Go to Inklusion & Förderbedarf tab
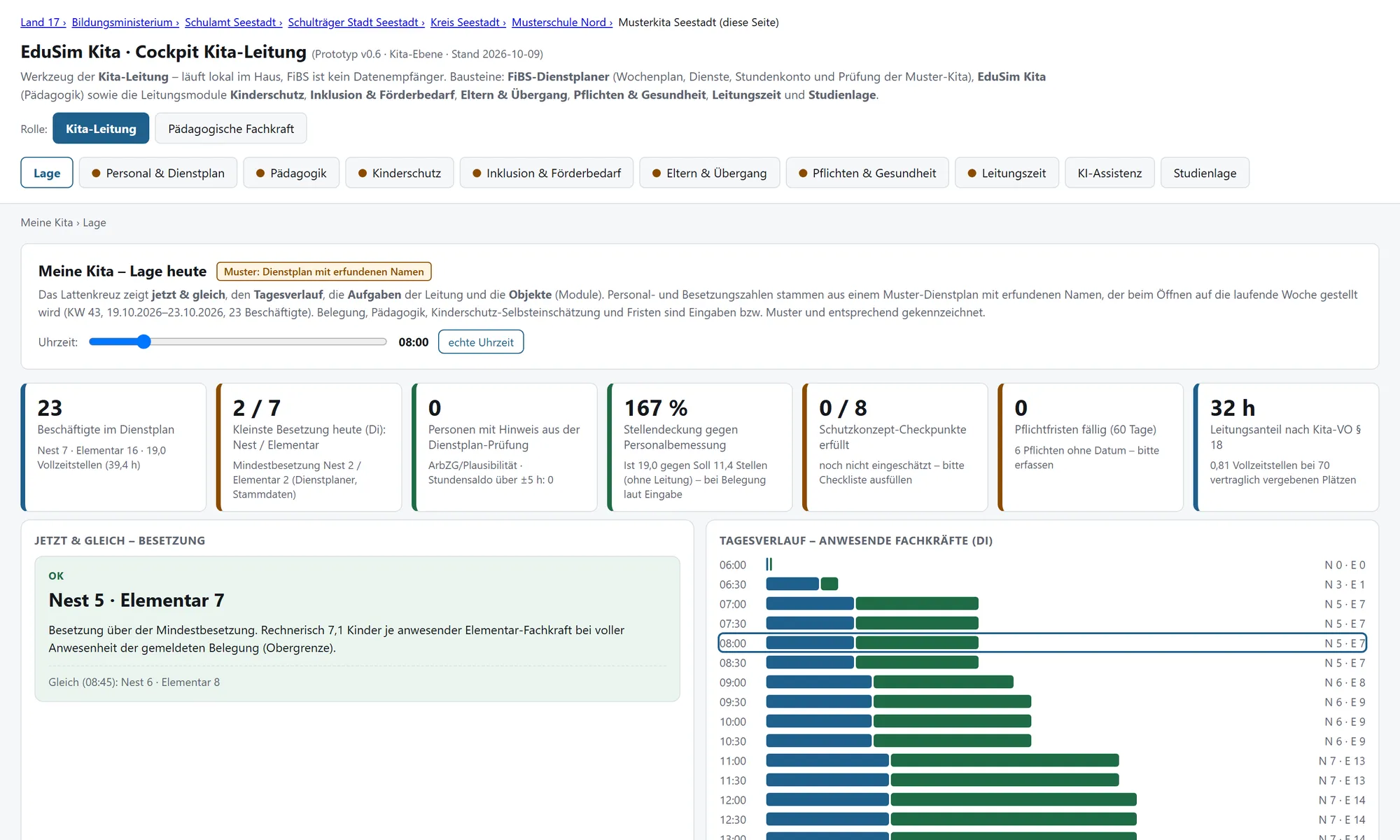 [x=547, y=173]
